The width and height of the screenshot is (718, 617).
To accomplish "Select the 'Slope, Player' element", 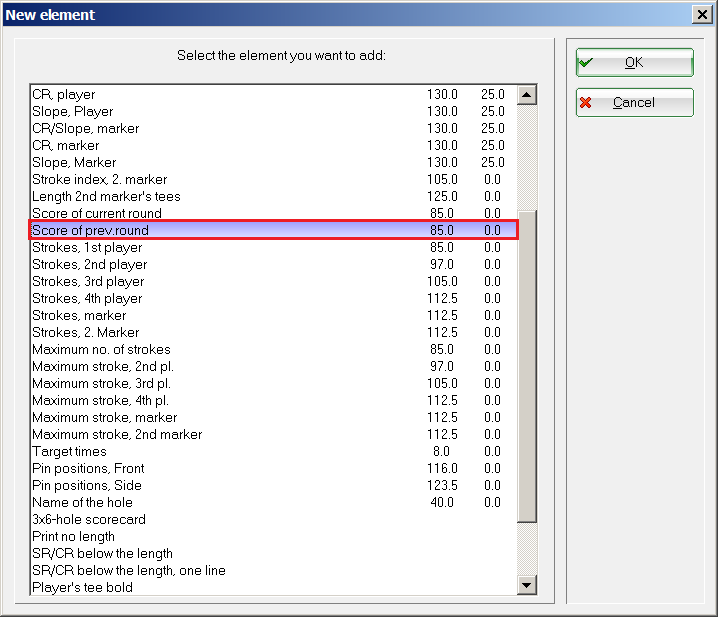I will point(73,112).
